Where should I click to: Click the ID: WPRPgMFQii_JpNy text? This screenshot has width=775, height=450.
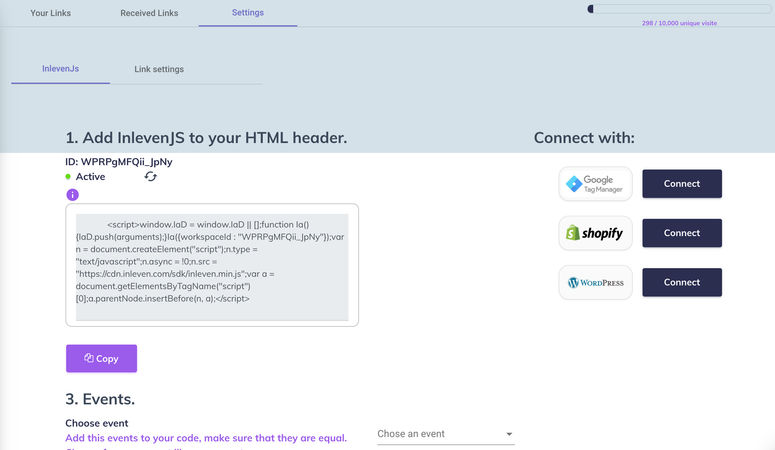[x=119, y=162]
